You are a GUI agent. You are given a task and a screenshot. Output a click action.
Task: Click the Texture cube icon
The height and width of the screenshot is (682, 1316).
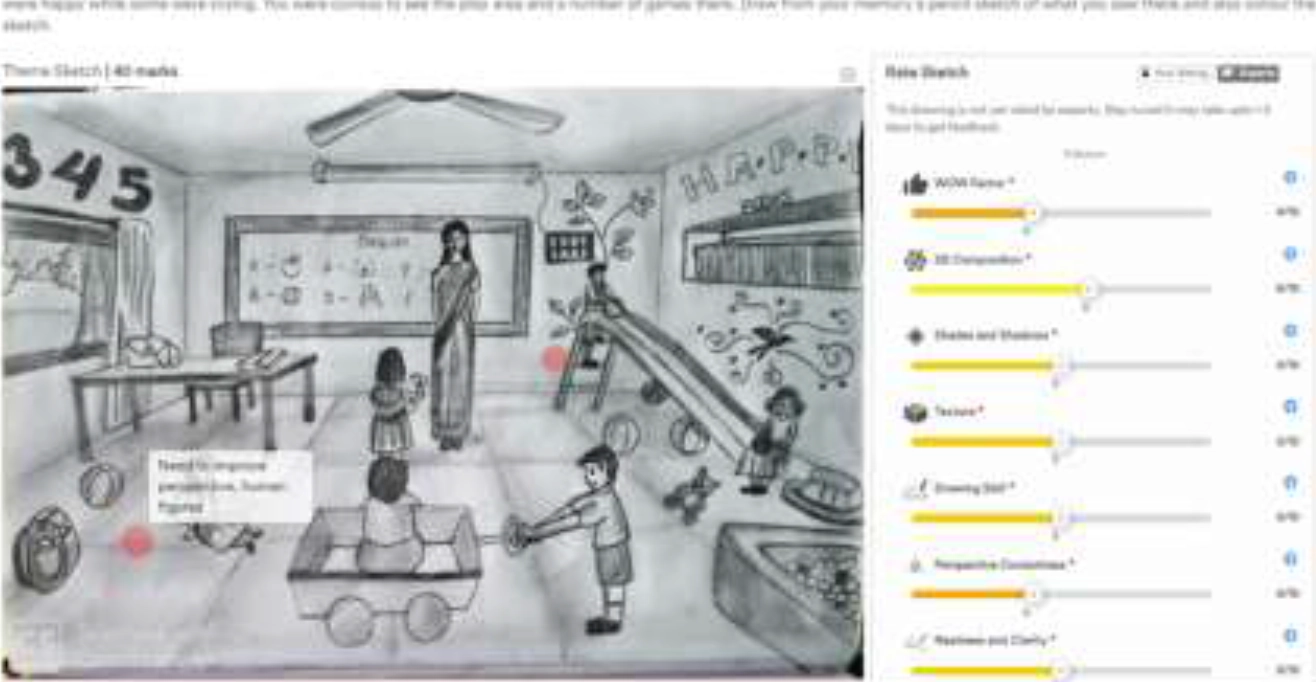[915, 412]
